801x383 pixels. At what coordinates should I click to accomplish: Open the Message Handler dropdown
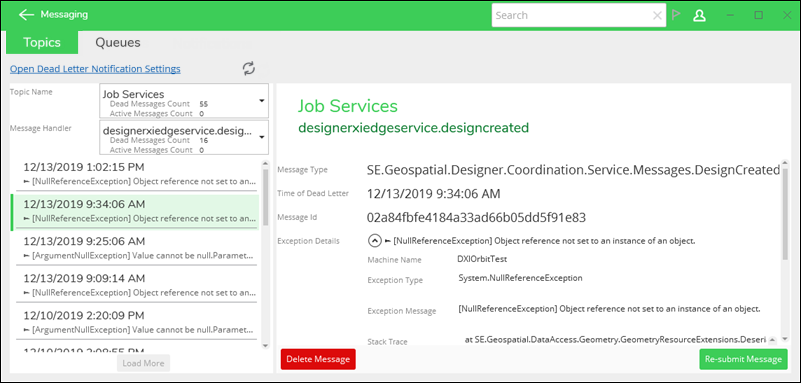coord(184,137)
